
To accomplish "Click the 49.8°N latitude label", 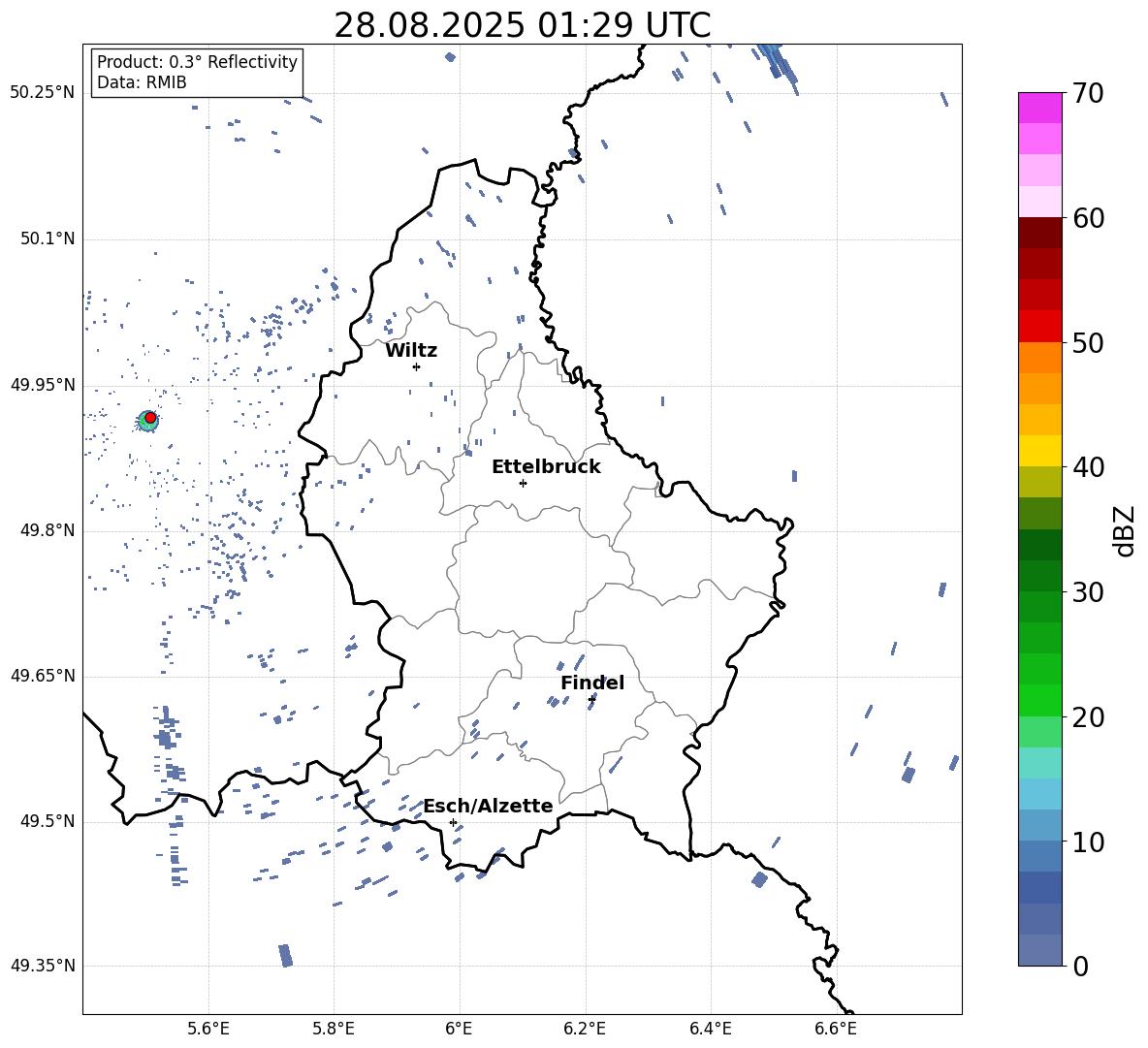I will pos(47,530).
